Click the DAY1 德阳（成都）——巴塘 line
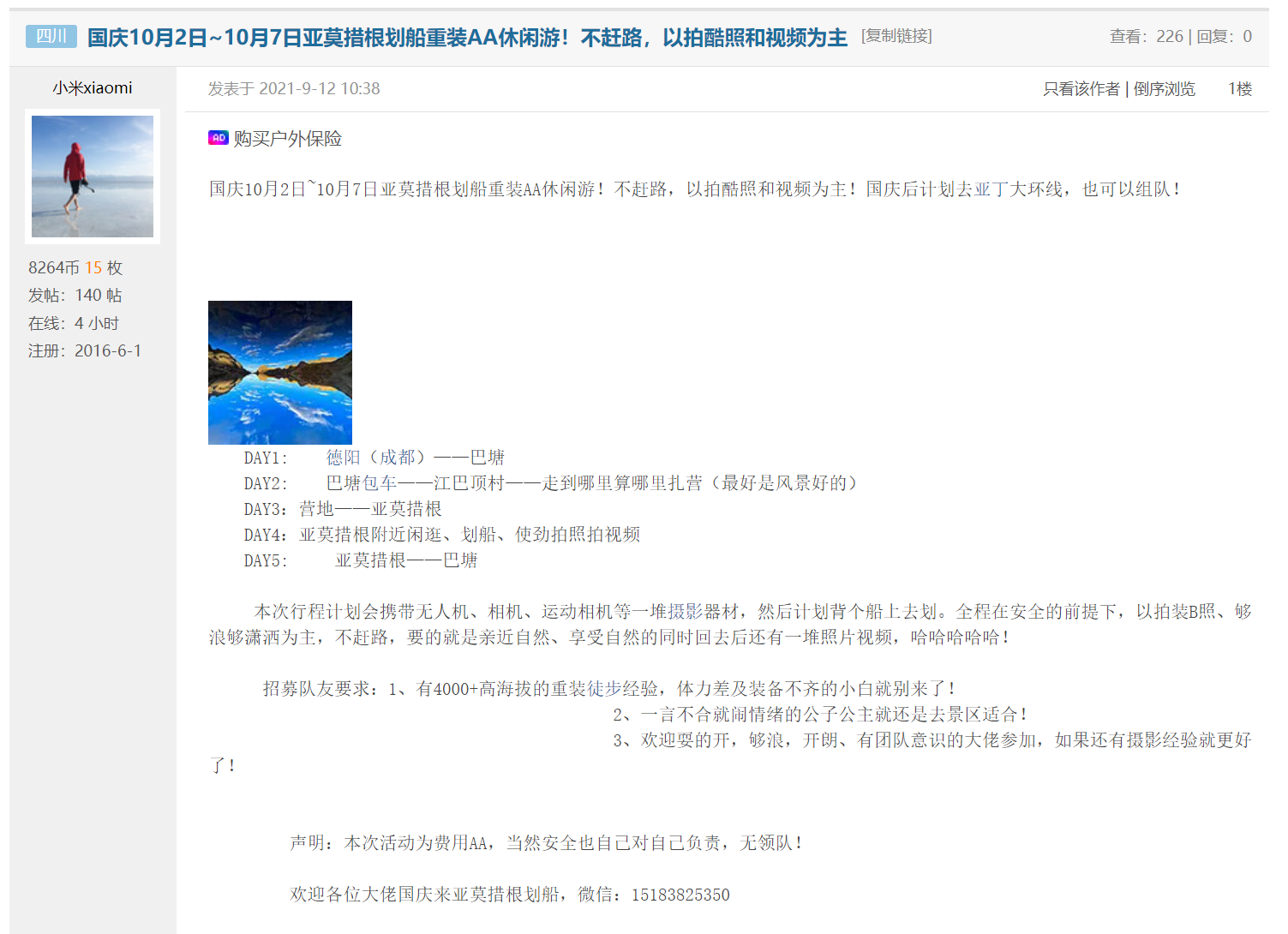Screen dimensions: 1288x934 click(374, 458)
